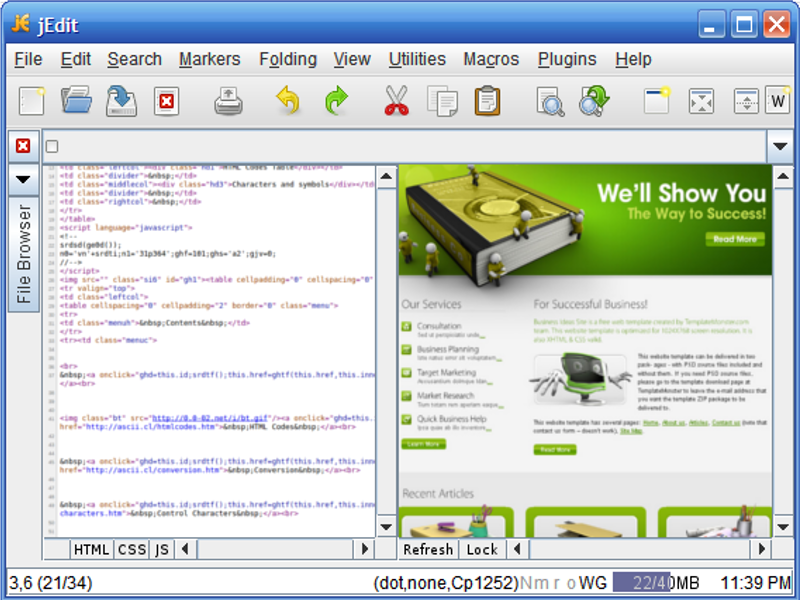Click the (dot,none,Cp1252) status text
Screen dimensions: 800x600
click(x=446, y=582)
